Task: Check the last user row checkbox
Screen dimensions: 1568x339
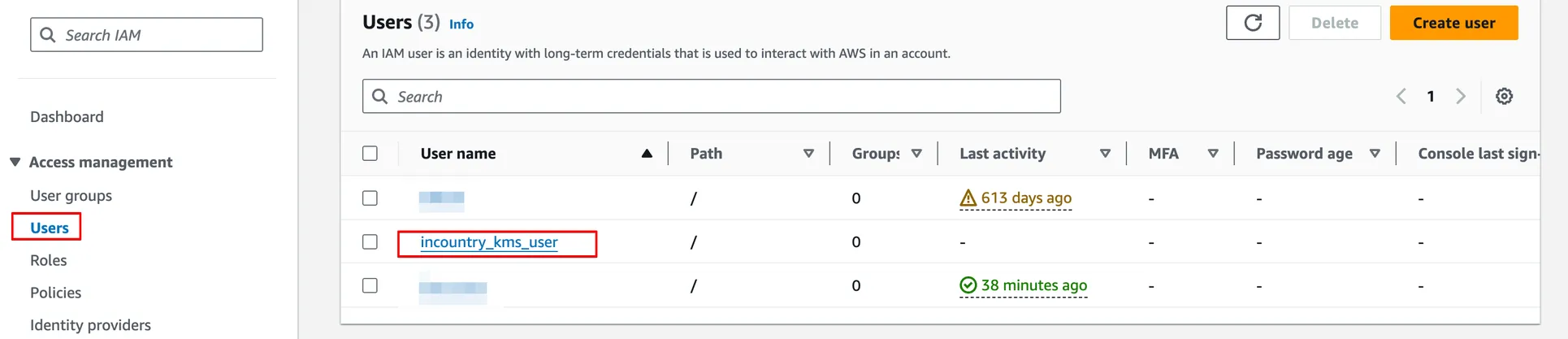Action: tap(370, 285)
